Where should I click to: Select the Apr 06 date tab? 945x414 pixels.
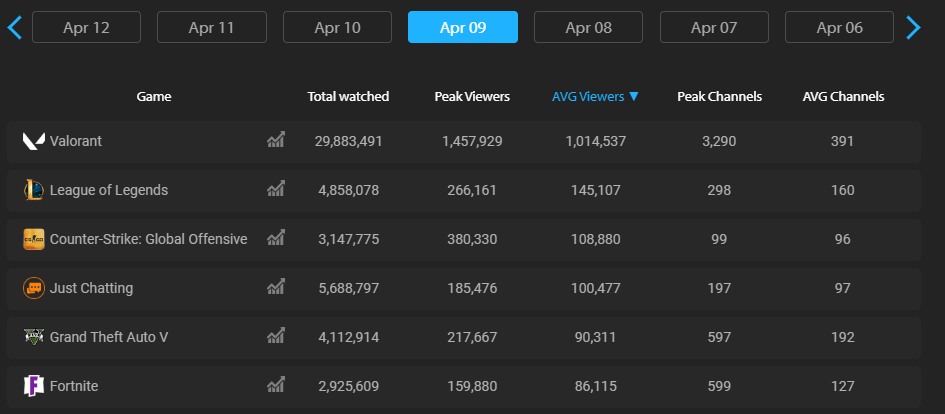point(839,27)
